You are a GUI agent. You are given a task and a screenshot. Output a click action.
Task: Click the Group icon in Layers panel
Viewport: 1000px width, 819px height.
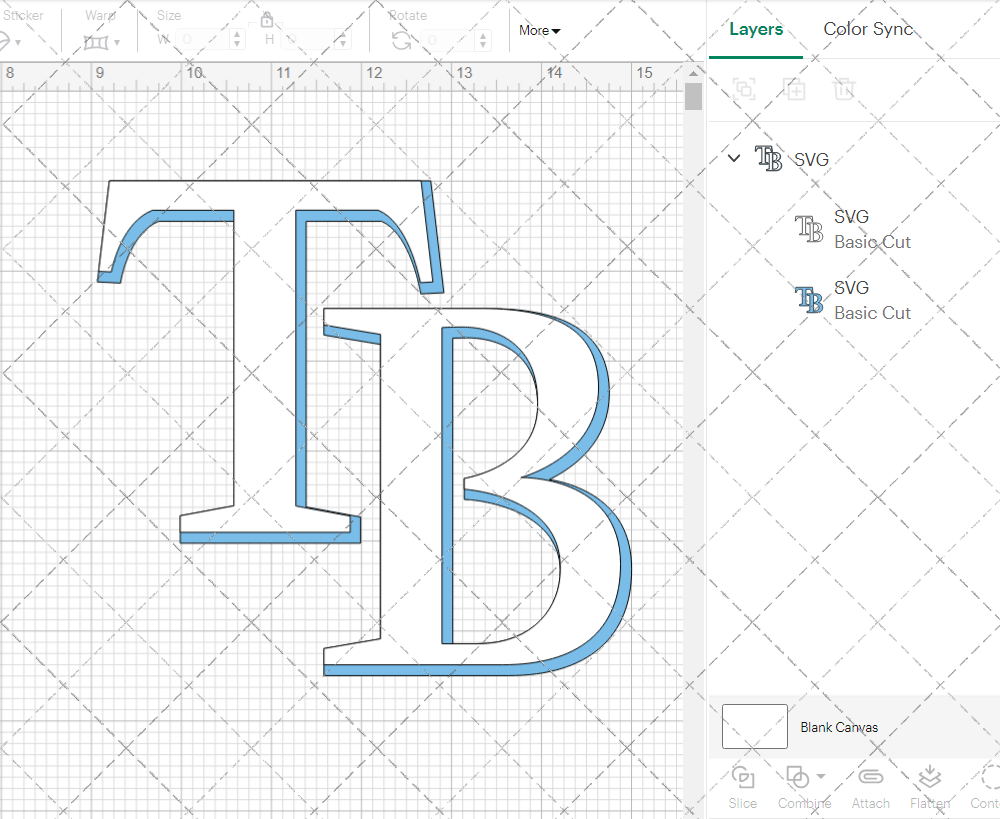pos(743,89)
